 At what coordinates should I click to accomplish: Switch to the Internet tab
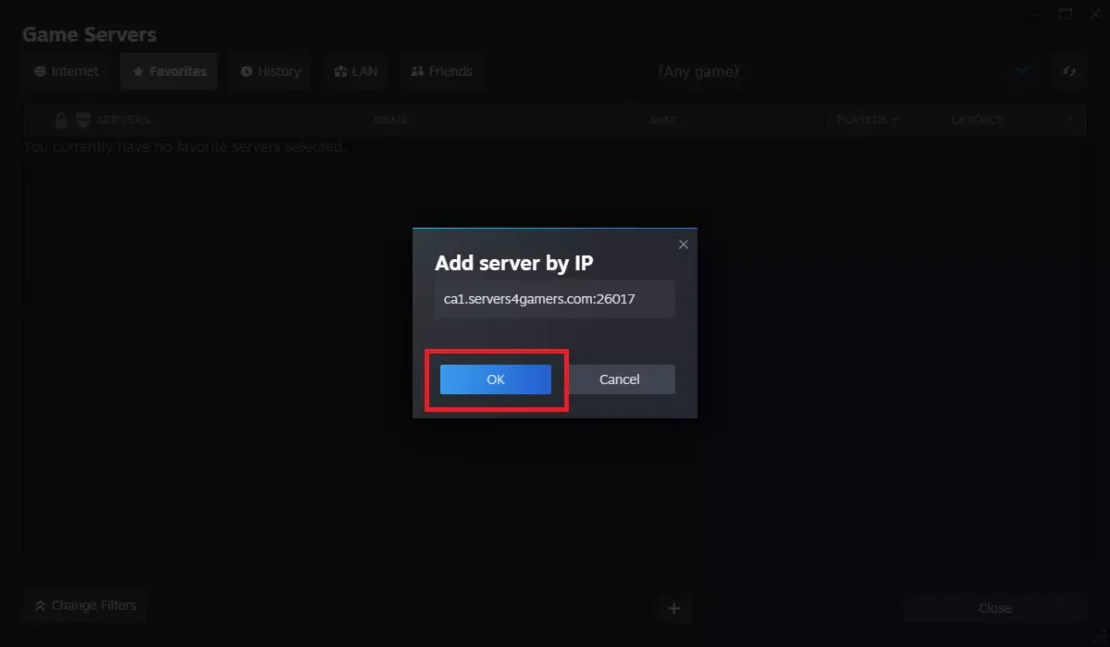click(x=67, y=71)
